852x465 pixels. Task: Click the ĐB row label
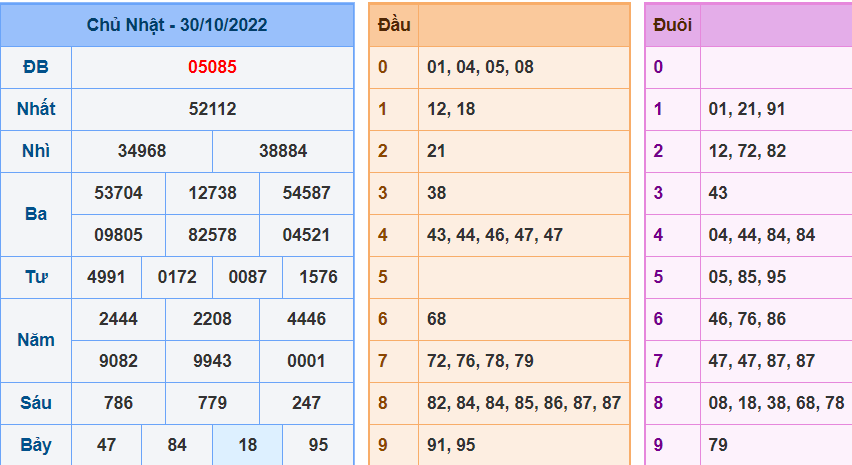point(36,67)
